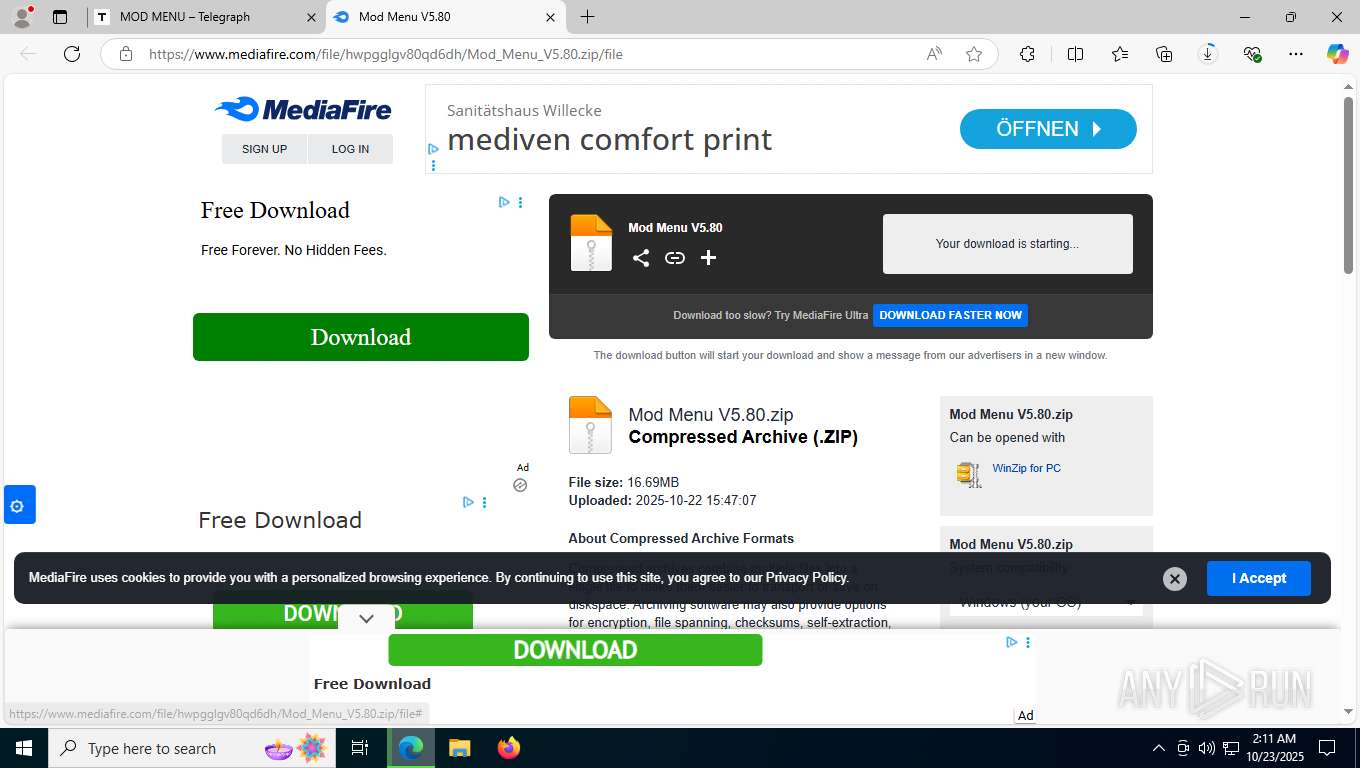
Task: Add page to favorites star icon
Action: coord(974,54)
